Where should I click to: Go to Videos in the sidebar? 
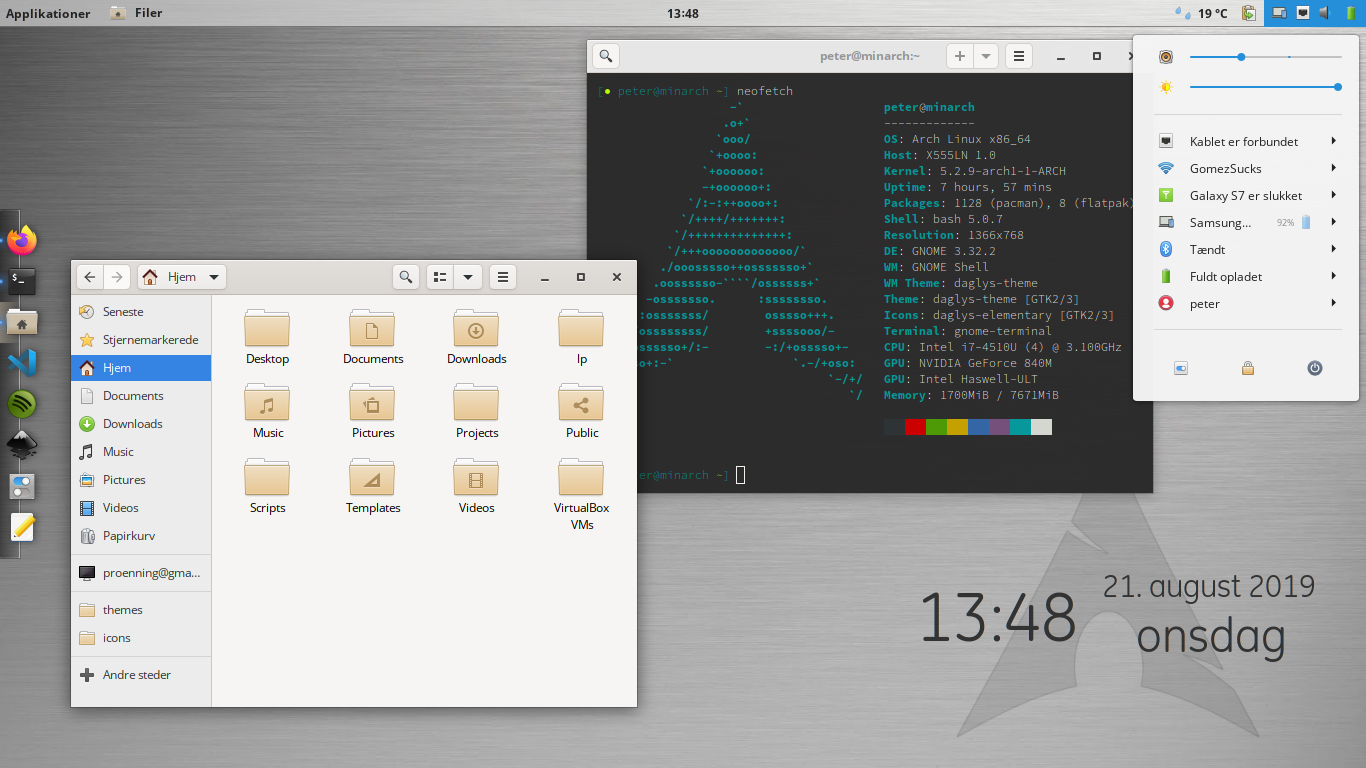(x=141, y=507)
